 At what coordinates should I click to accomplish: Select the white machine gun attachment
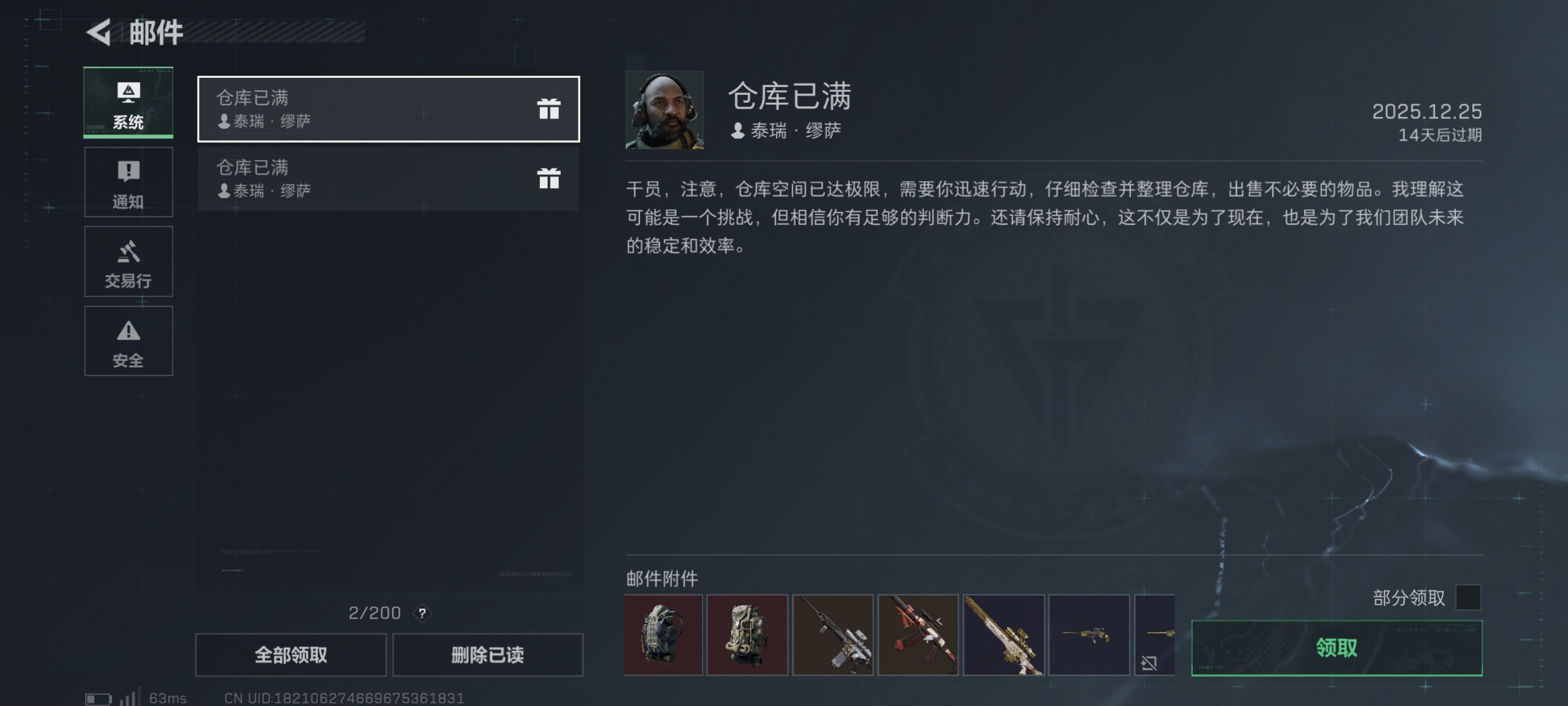click(833, 635)
